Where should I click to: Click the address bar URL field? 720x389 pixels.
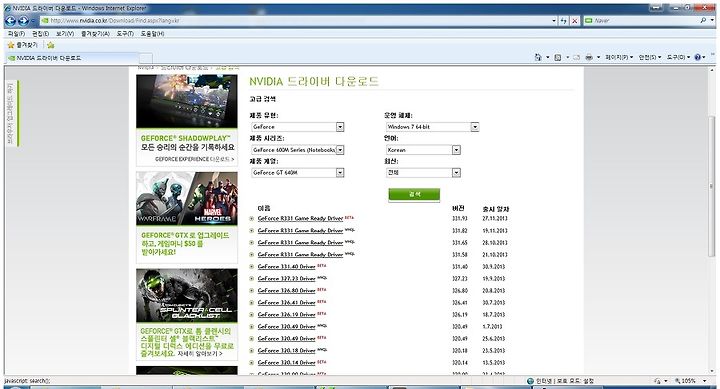click(x=296, y=21)
